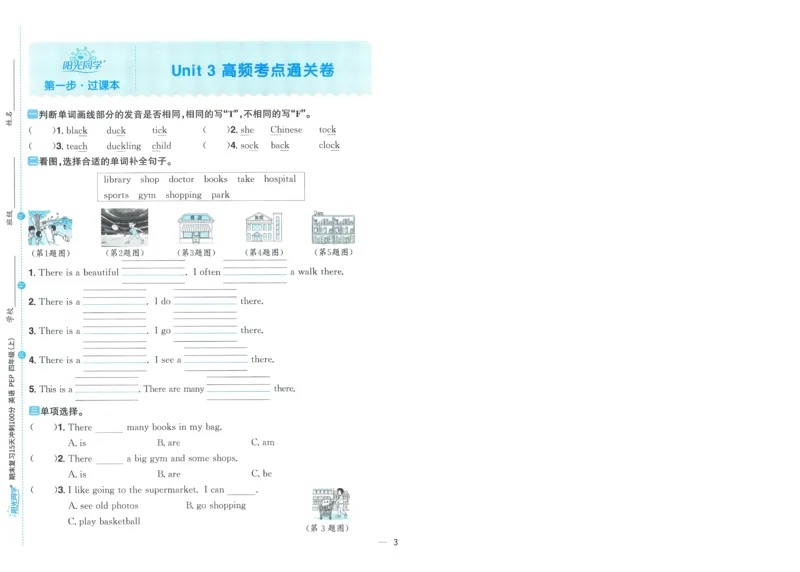
Task: Click option 'B. are' under question 1
Action: tap(168, 443)
